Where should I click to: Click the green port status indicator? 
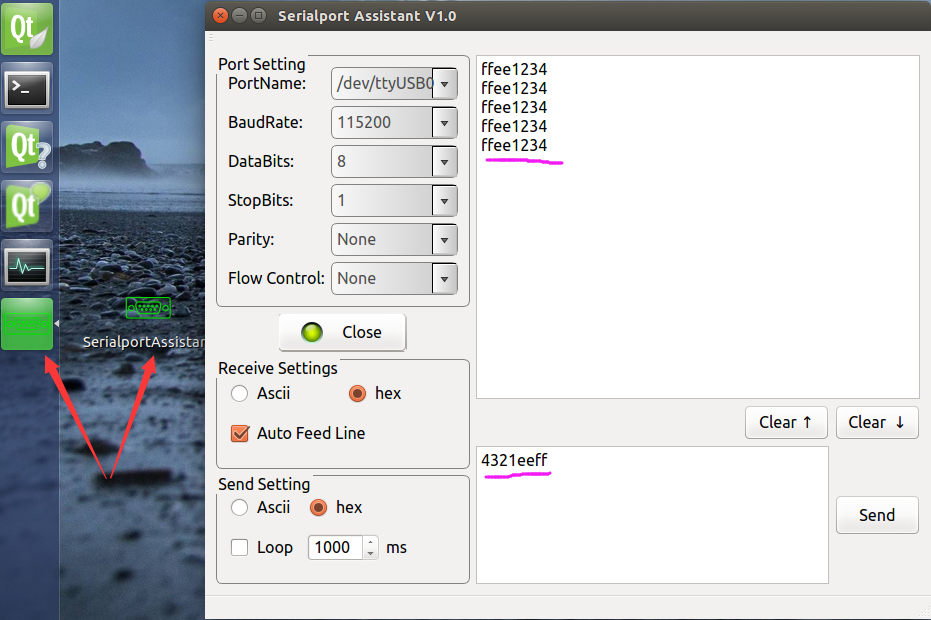[x=312, y=333]
